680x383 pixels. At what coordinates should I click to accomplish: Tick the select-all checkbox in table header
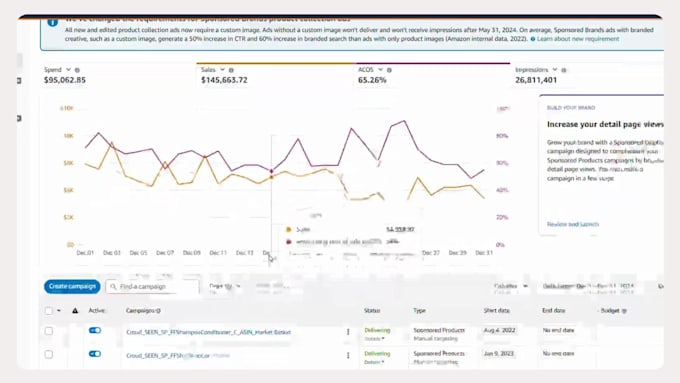tap(49, 311)
